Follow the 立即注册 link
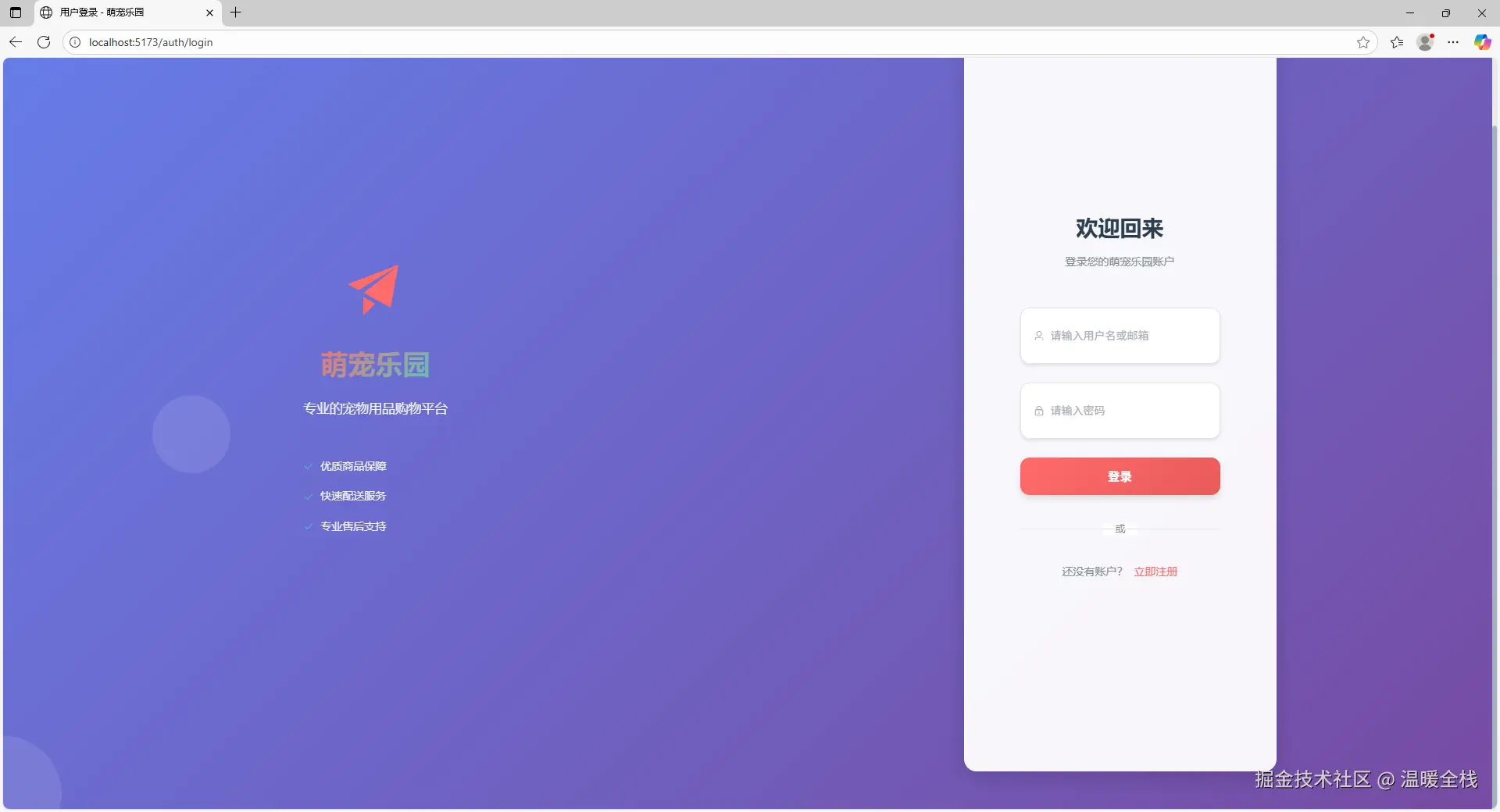1500x812 pixels. click(x=1155, y=572)
